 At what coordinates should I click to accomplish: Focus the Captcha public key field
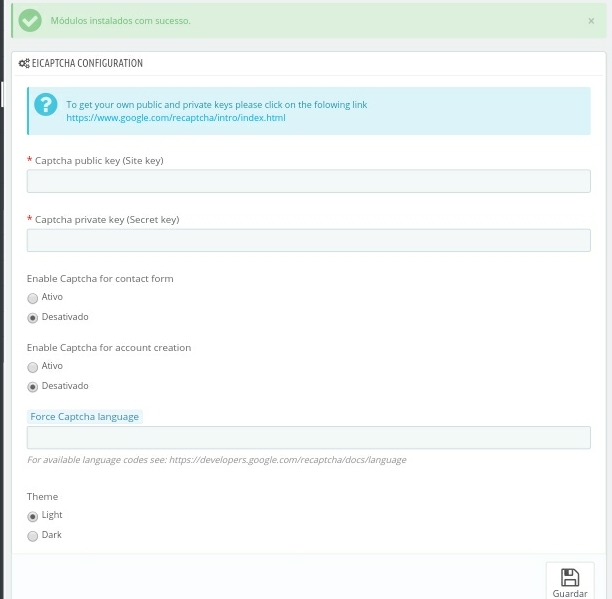pyautogui.click(x=308, y=181)
